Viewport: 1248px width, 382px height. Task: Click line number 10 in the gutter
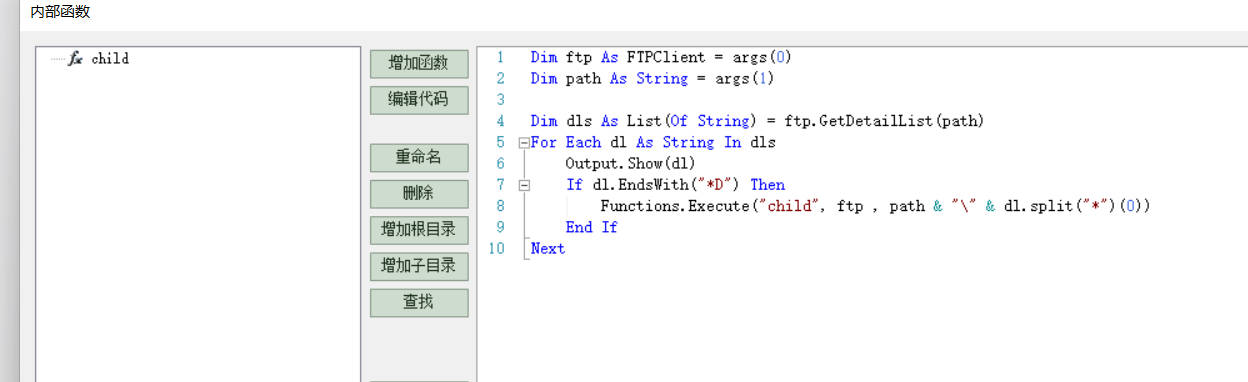(497, 248)
